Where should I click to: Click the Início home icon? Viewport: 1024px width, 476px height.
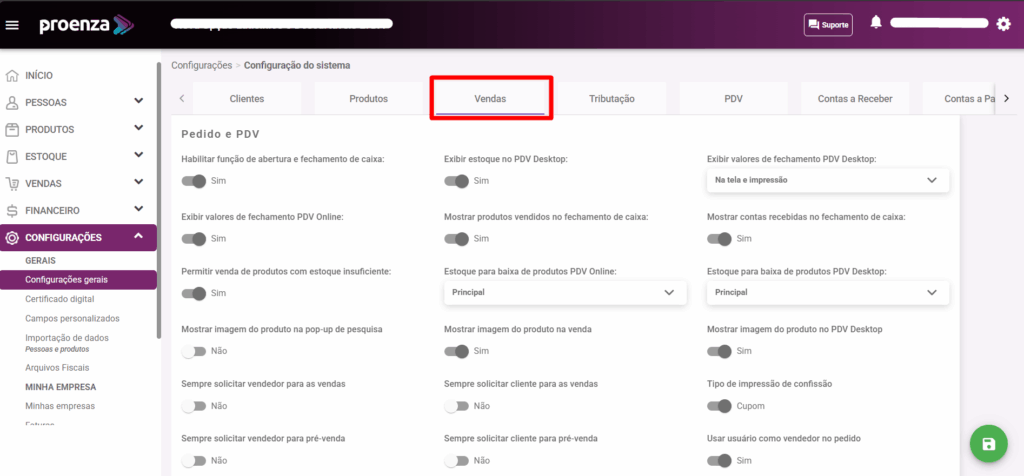click(x=12, y=75)
